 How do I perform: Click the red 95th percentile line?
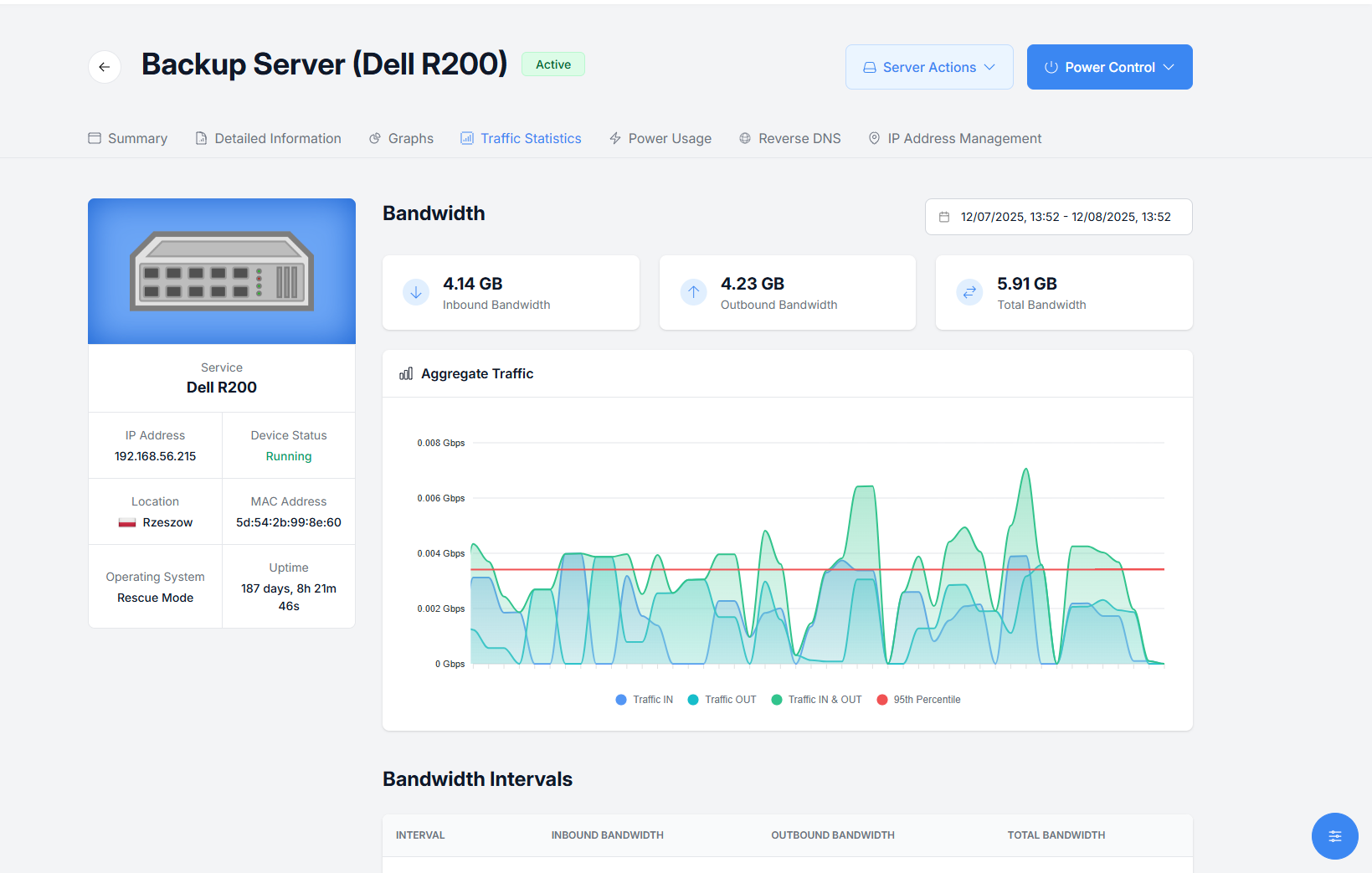[x=817, y=569]
